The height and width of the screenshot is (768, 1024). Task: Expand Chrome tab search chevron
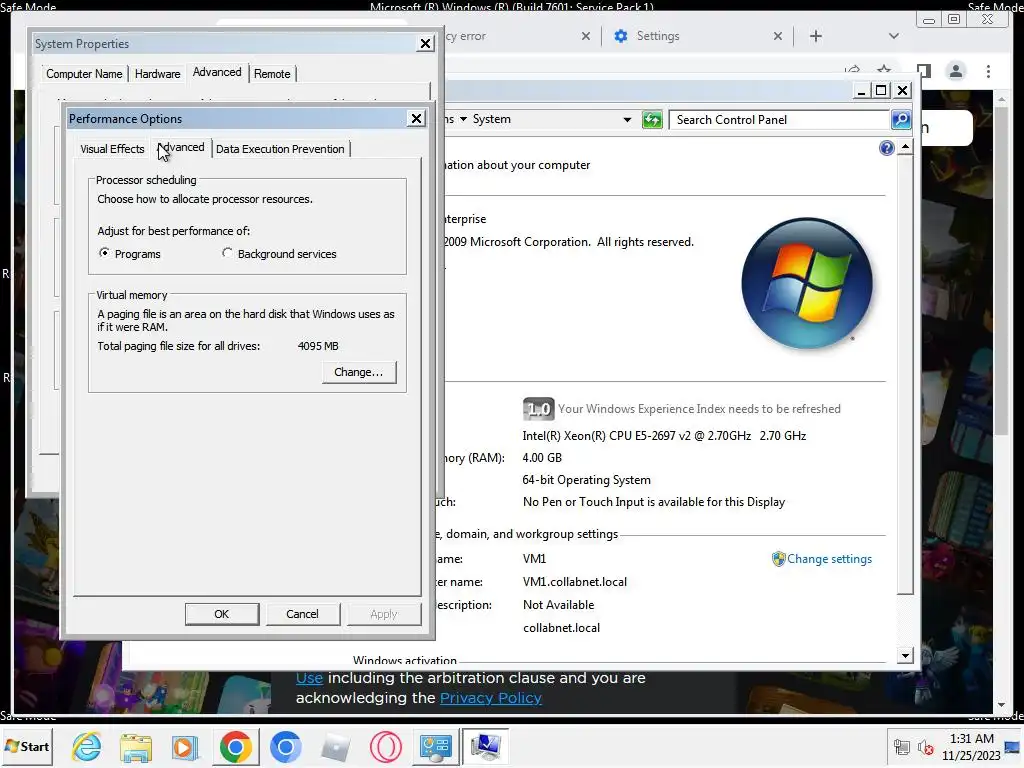[x=893, y=36]
